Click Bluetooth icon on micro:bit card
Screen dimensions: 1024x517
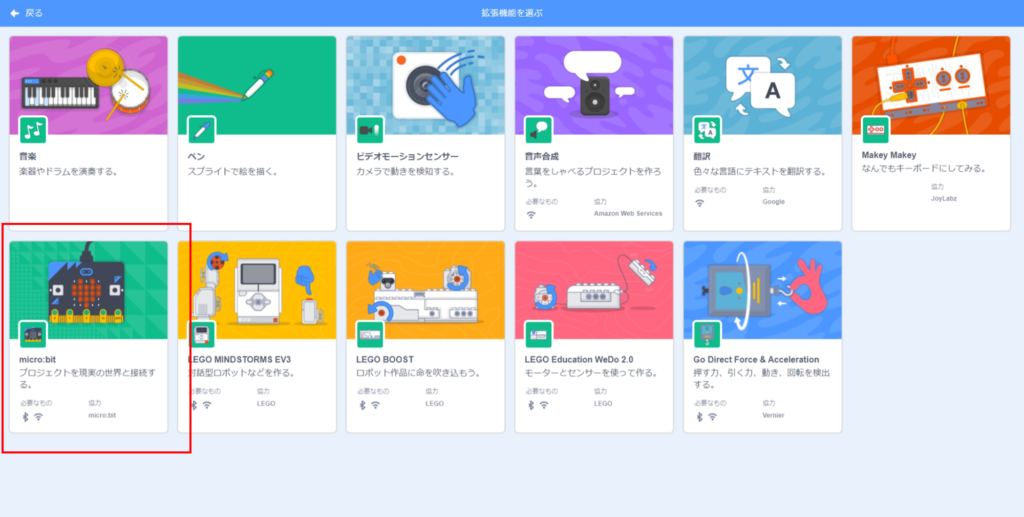pos(25,416)
